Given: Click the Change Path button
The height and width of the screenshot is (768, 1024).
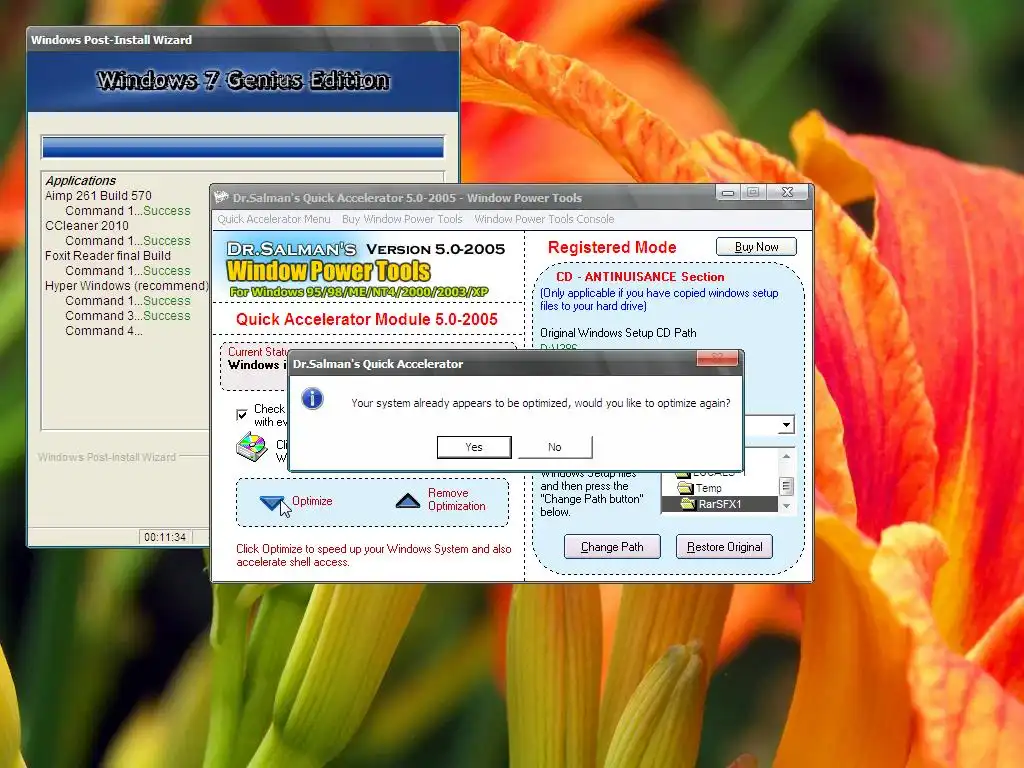Looking at the screenshot, I should click(x=612, y=547).
